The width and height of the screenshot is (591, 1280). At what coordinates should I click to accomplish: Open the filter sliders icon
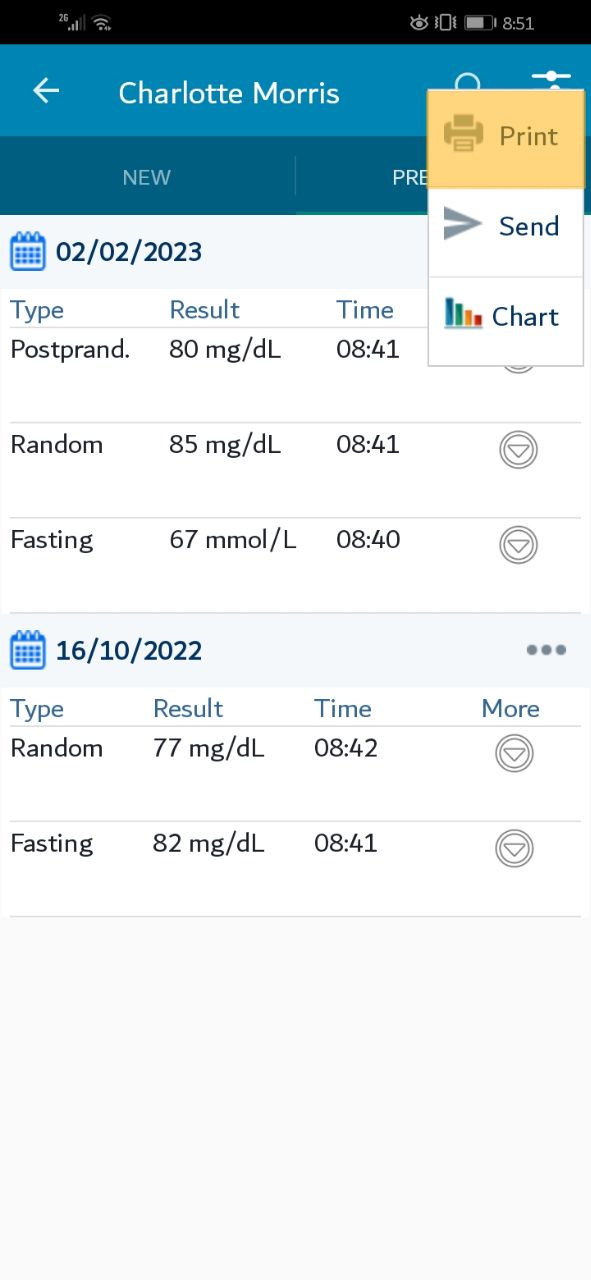click(551, 80)
